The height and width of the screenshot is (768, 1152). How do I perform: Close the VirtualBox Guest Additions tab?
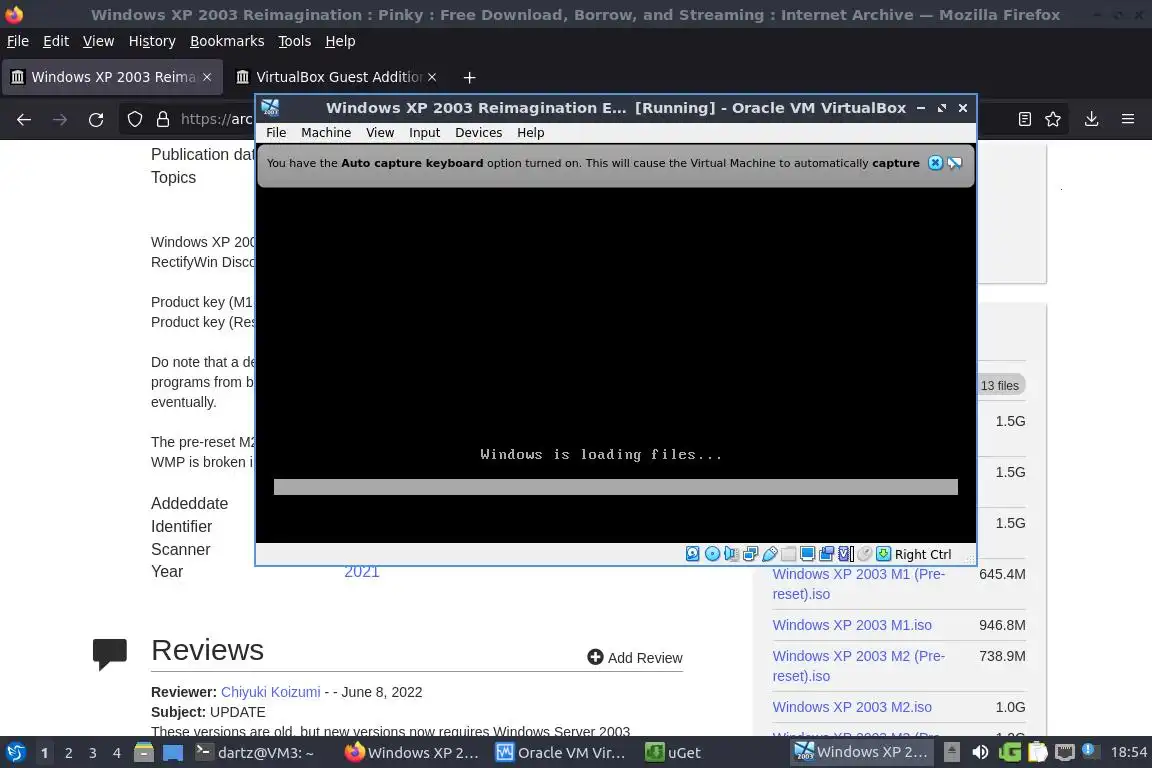click(432, 77)
